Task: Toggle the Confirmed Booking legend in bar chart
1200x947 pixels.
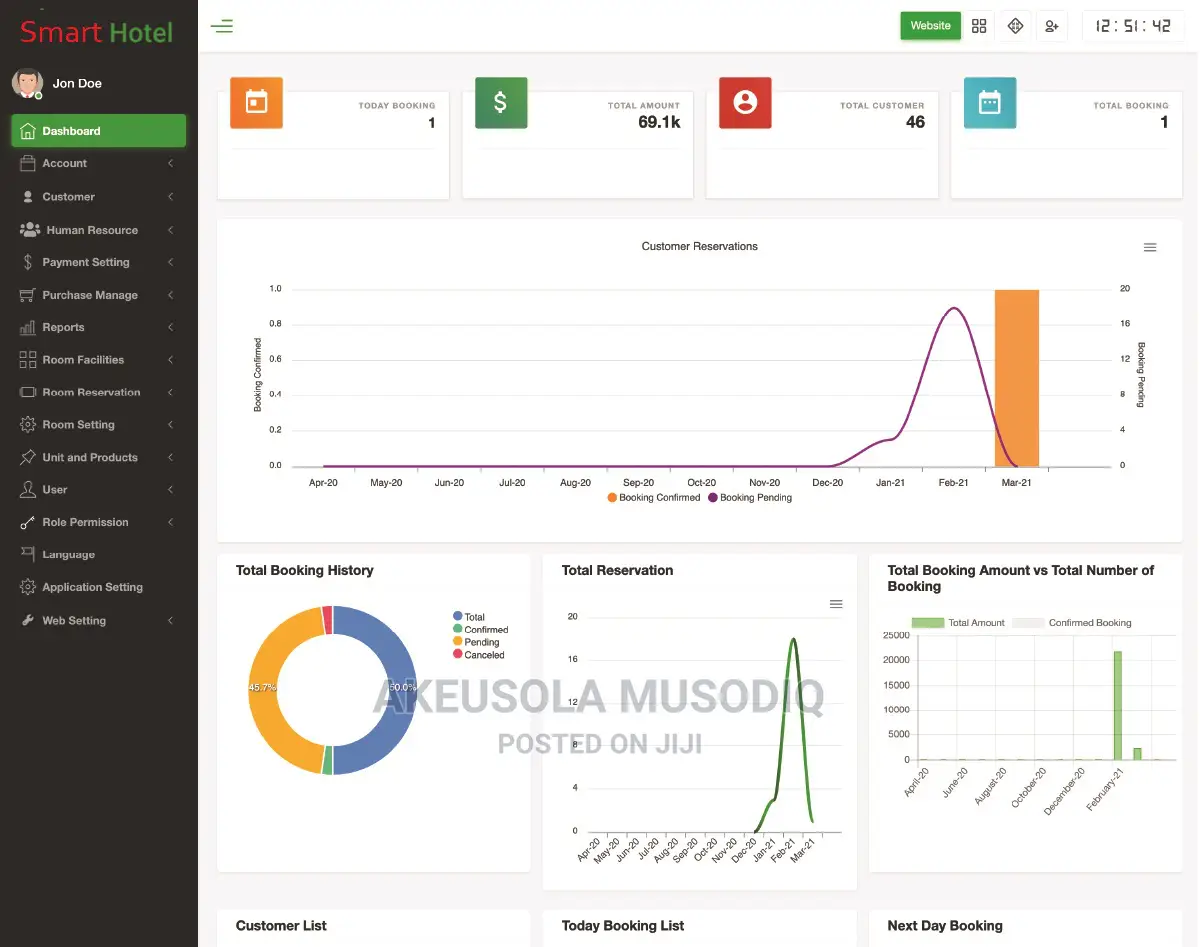Action: pyautogui.click(x=1072, y=623)
